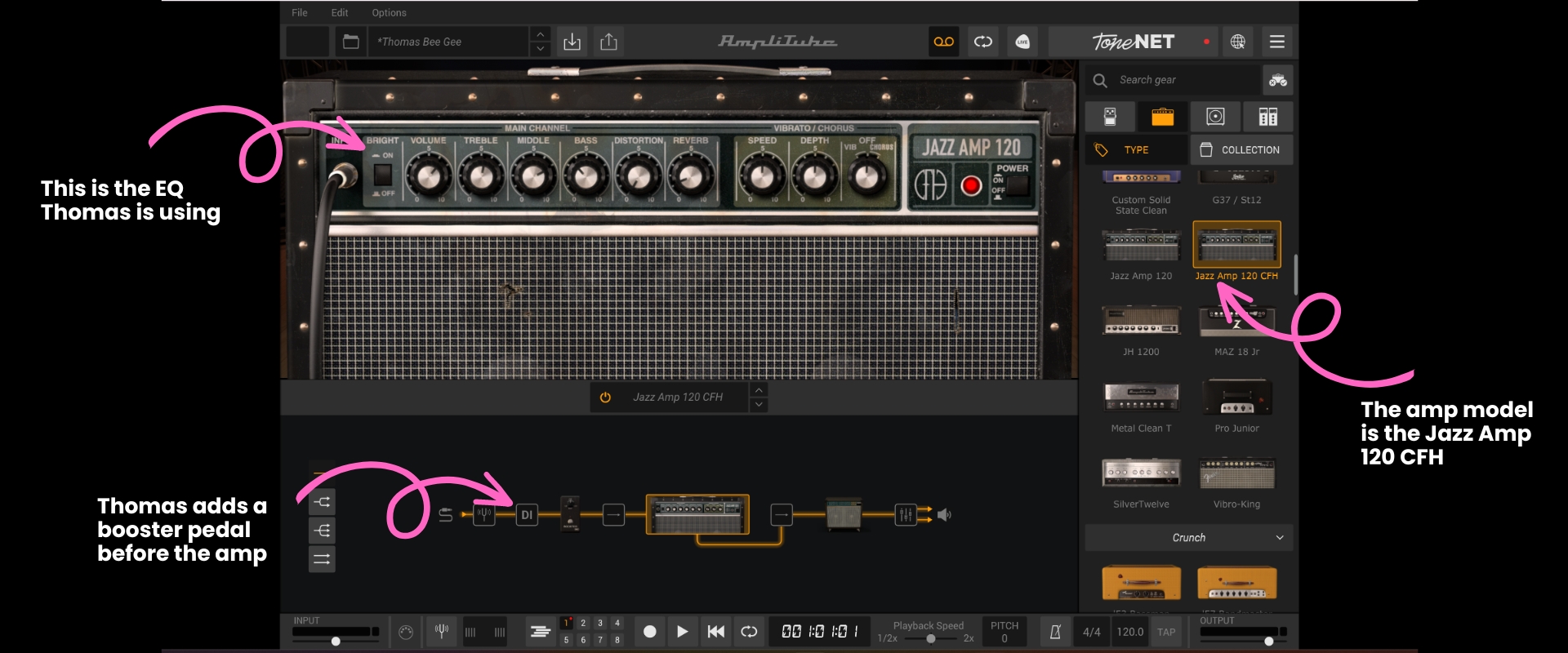Adjust the Playback Speed slider

click(x=930, y=639)
